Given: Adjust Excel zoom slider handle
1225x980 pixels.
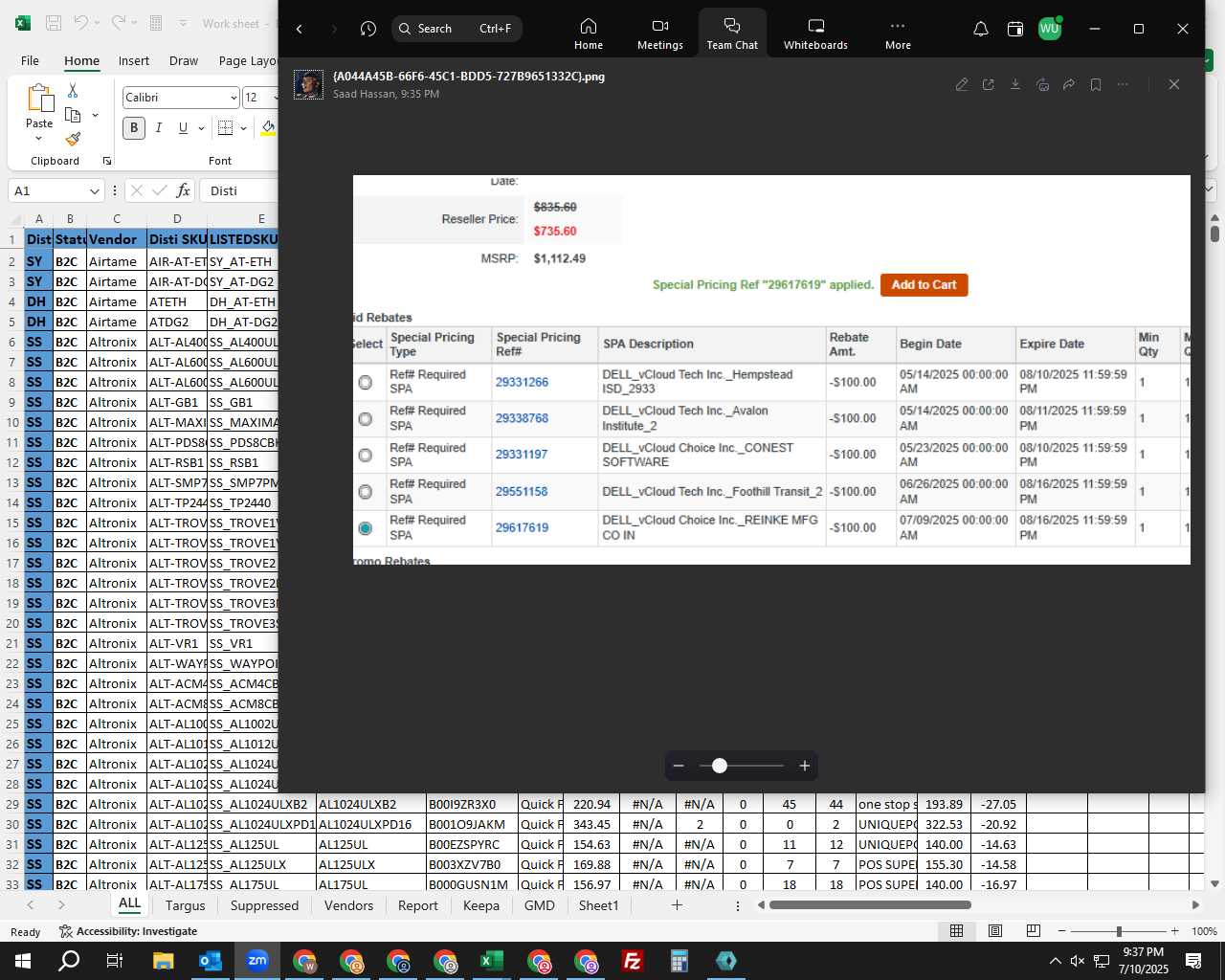Looking at the screenshot, I should tap(1119, 931).
